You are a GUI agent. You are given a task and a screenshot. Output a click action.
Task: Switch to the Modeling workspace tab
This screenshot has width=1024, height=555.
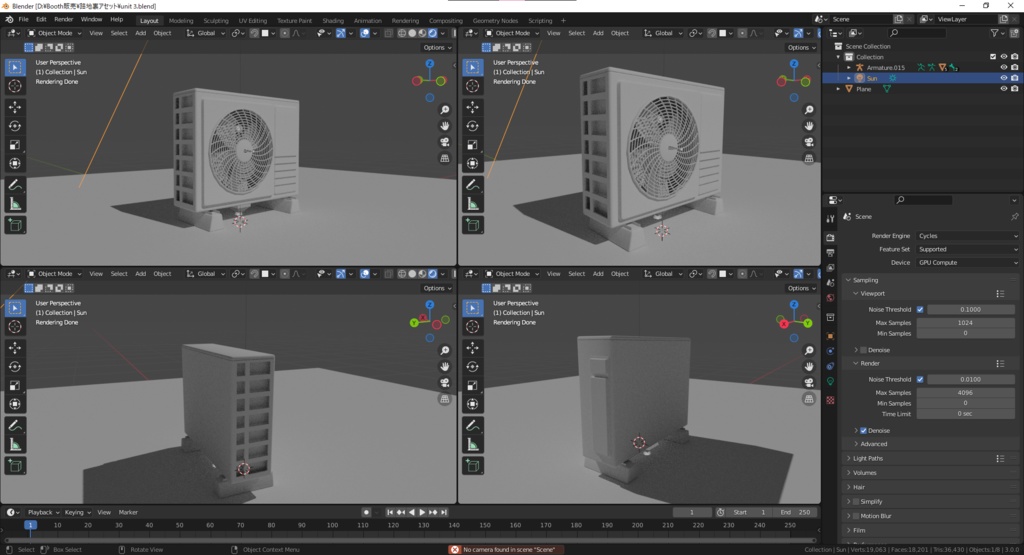tap(181, 20)
